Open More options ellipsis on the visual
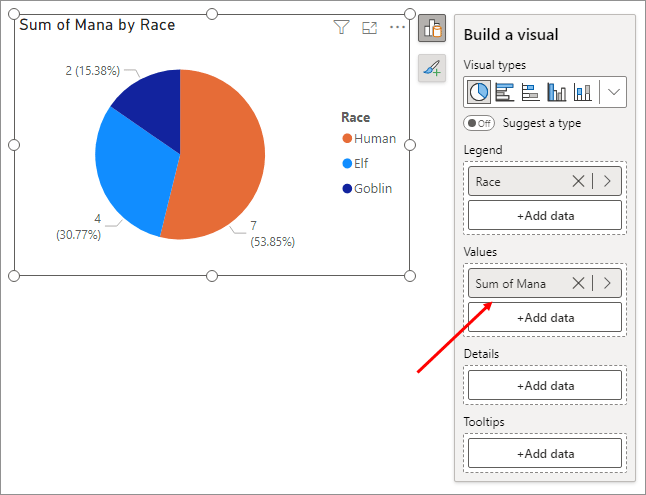Viewport: 646px width, 495px height. pyautogui.click(x=398, y=28)
